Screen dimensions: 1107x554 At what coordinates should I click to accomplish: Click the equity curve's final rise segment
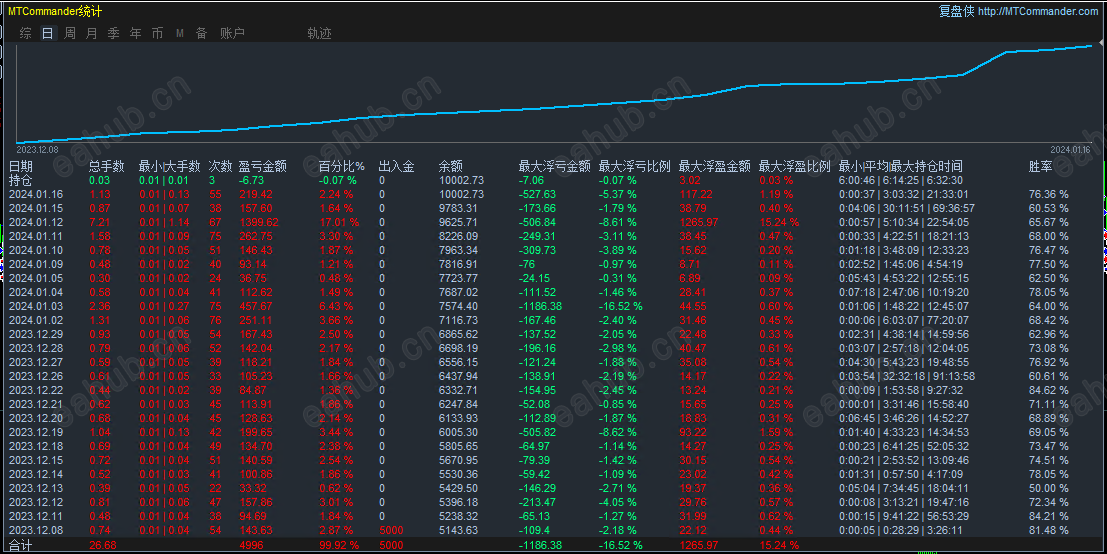[984, 63]
